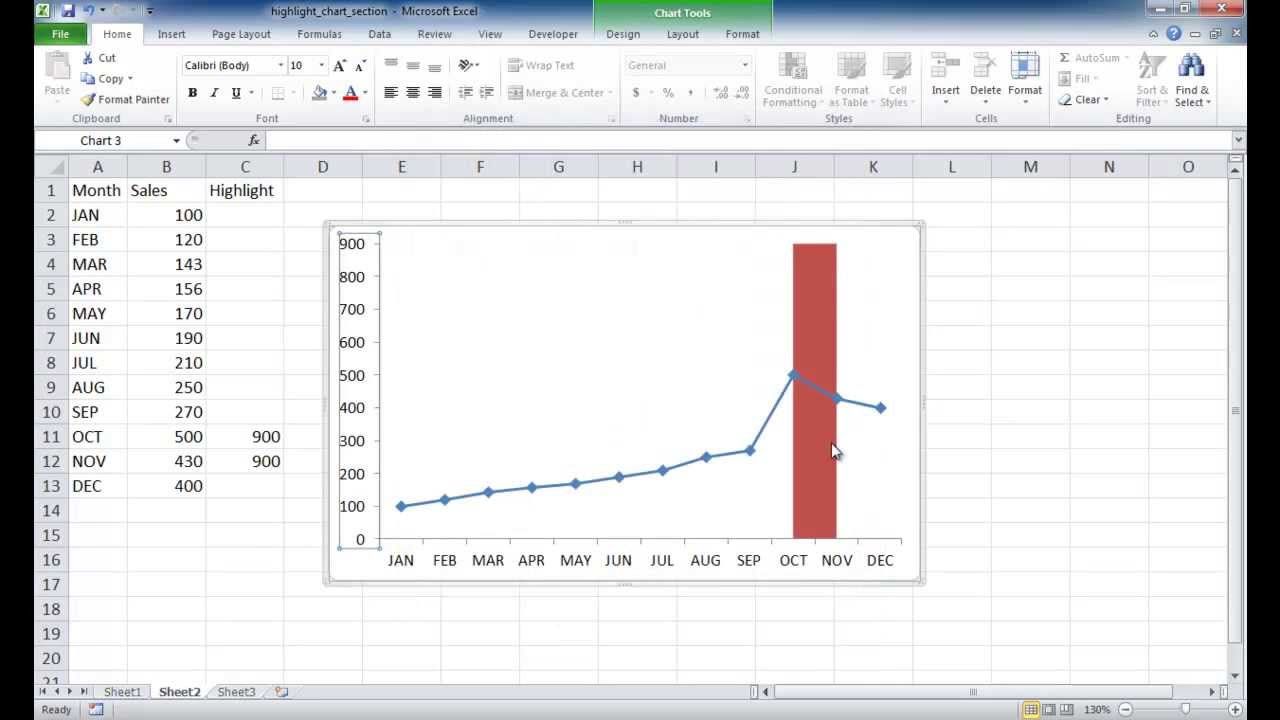Open the Clear dropdown

tap(1086, 100)
